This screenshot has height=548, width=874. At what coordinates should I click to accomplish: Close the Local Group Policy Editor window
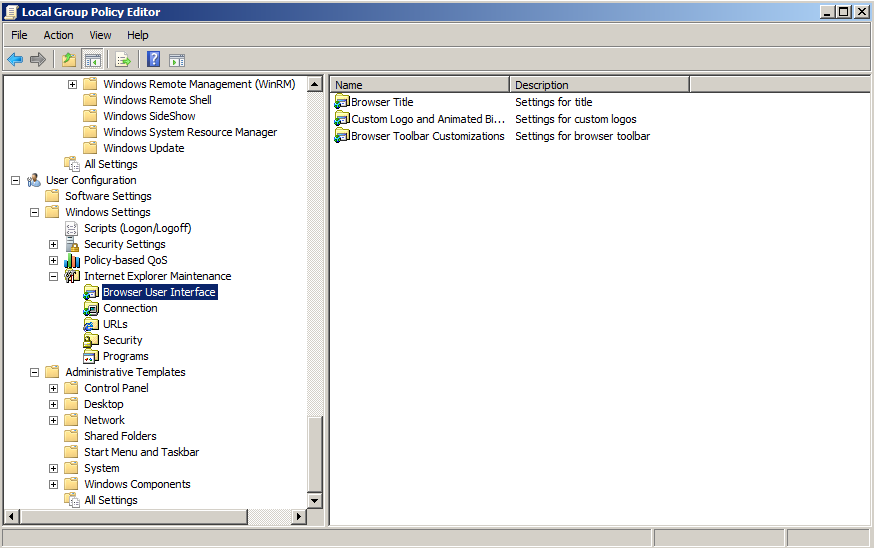coord(861,12)
